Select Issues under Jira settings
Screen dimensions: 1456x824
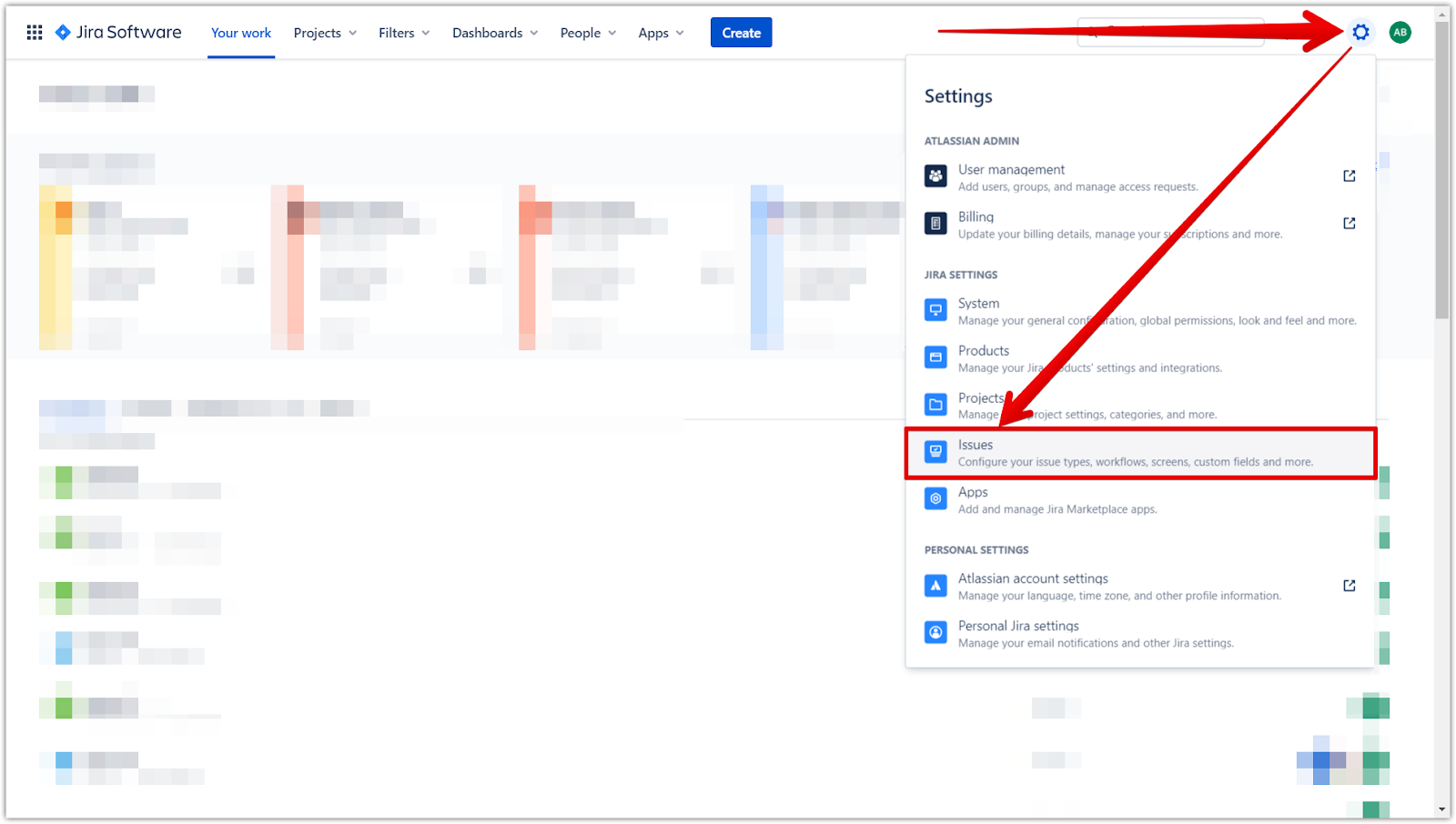click(x=1140, y=452)
